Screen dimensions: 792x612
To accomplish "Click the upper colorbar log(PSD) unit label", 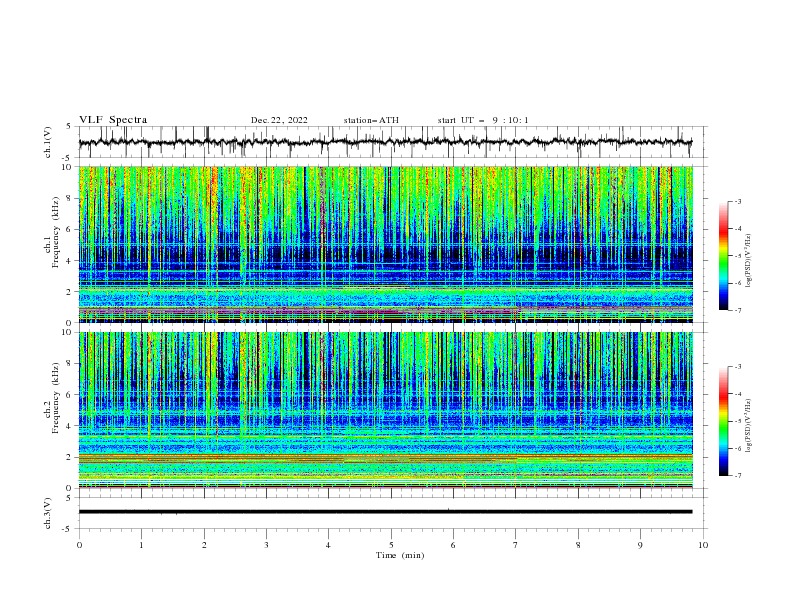I will (x=748, y=261).
